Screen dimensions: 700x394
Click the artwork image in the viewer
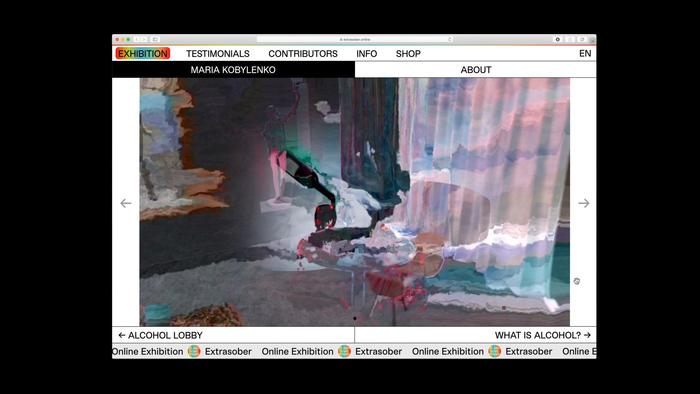coord(354,202)
